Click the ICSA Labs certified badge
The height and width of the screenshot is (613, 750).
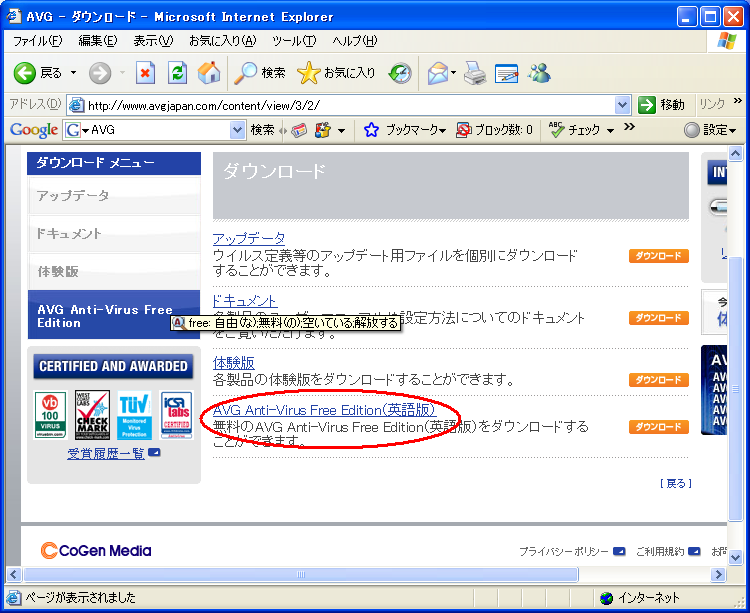(x=176, y=415)
